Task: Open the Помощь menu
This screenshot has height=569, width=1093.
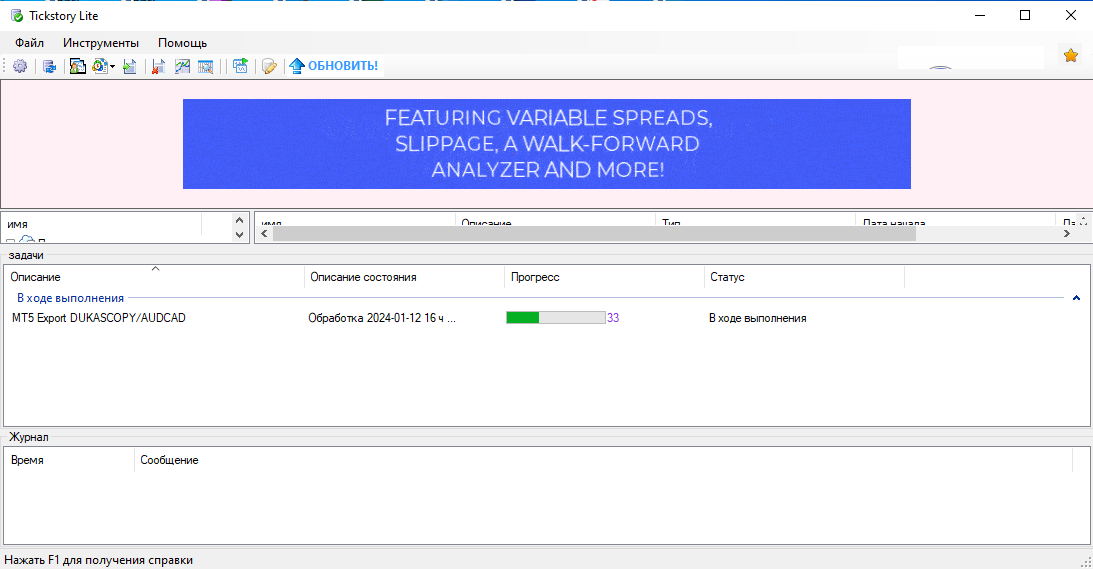Action: (x=183, y=43)
